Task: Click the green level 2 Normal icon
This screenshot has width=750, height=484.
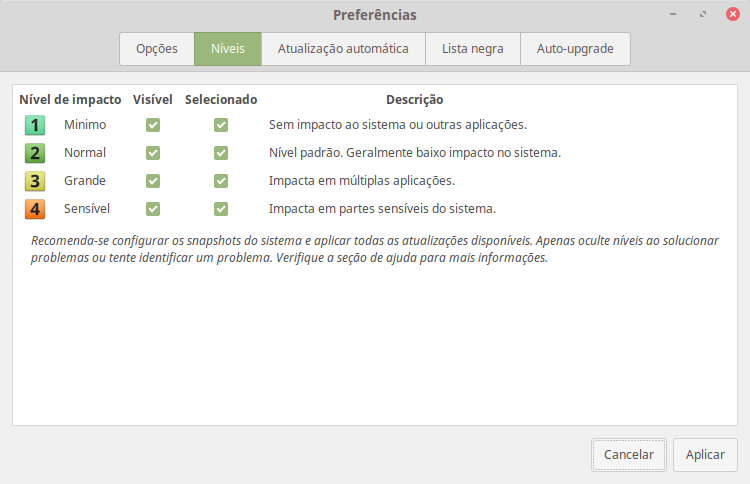Action: pos(35,153)
